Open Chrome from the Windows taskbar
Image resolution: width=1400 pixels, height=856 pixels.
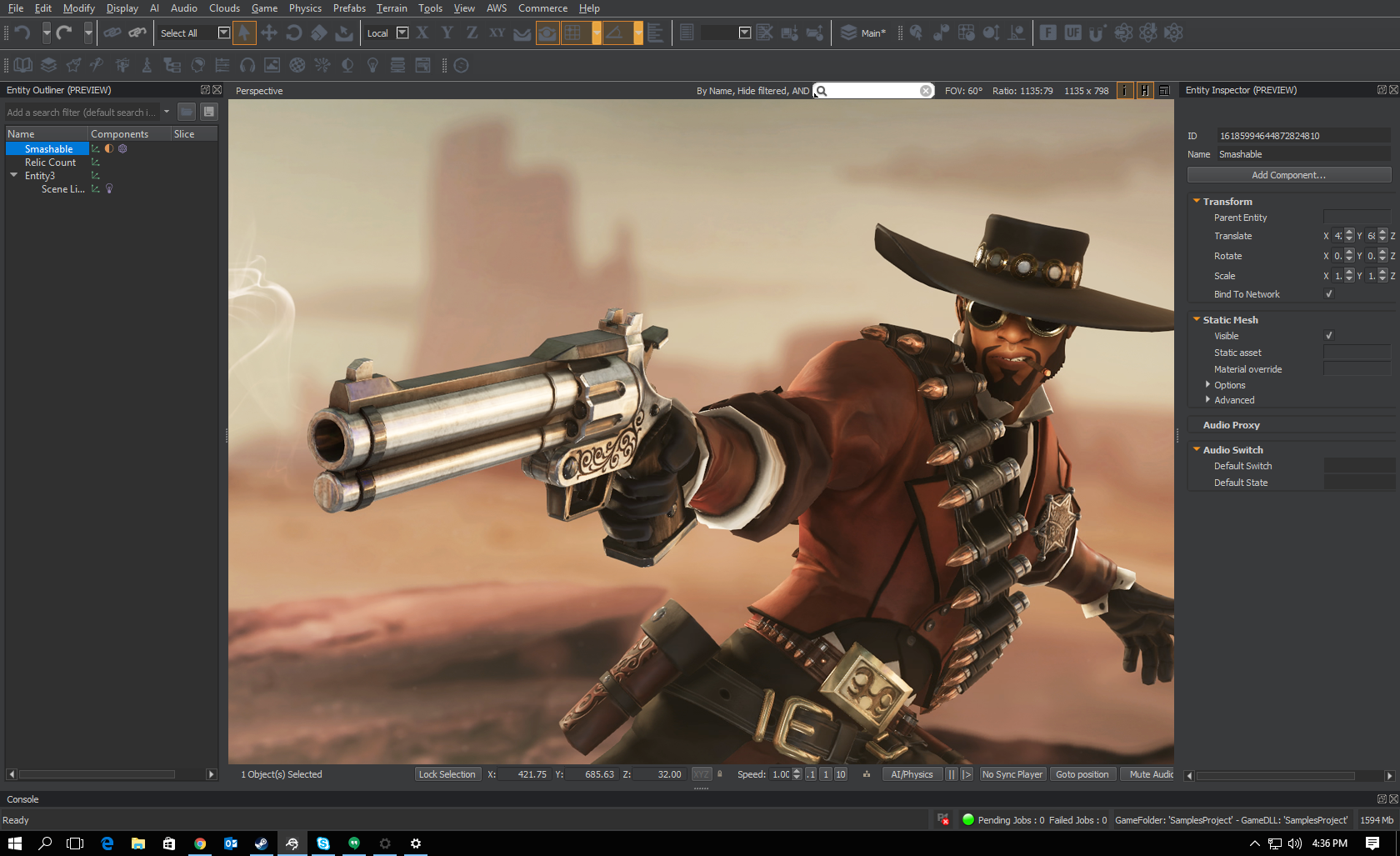(x=200, y=843)
